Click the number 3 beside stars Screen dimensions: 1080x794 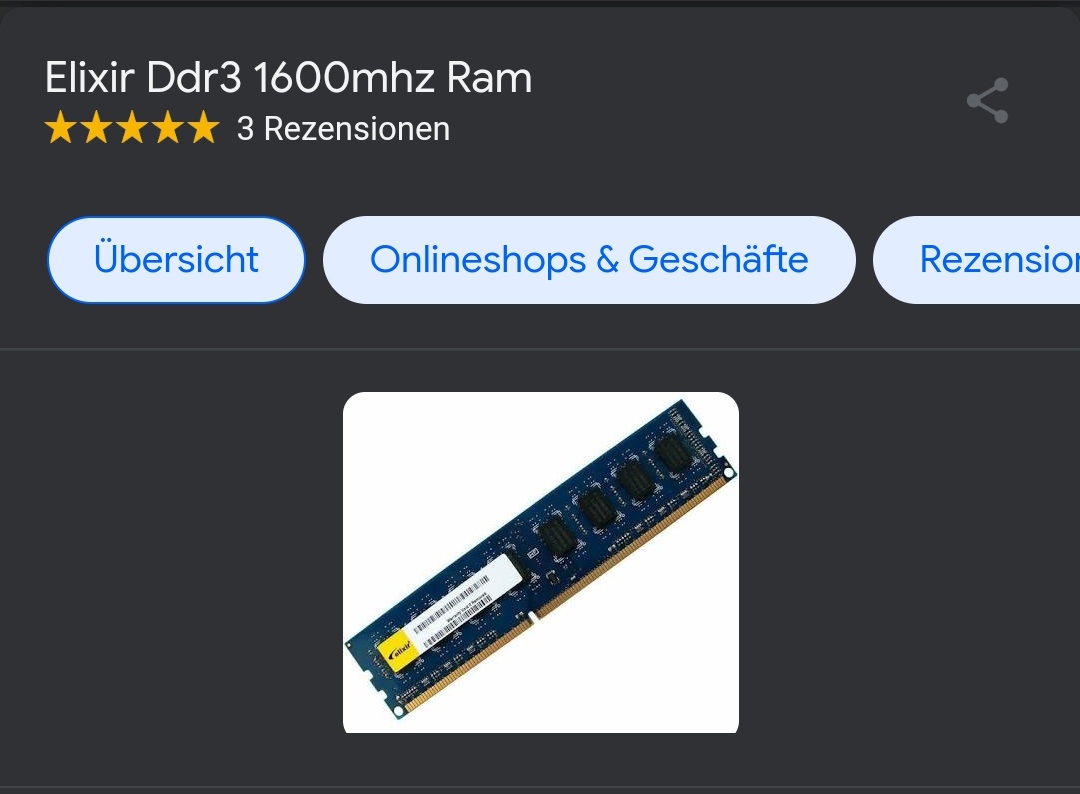[245, 129]
